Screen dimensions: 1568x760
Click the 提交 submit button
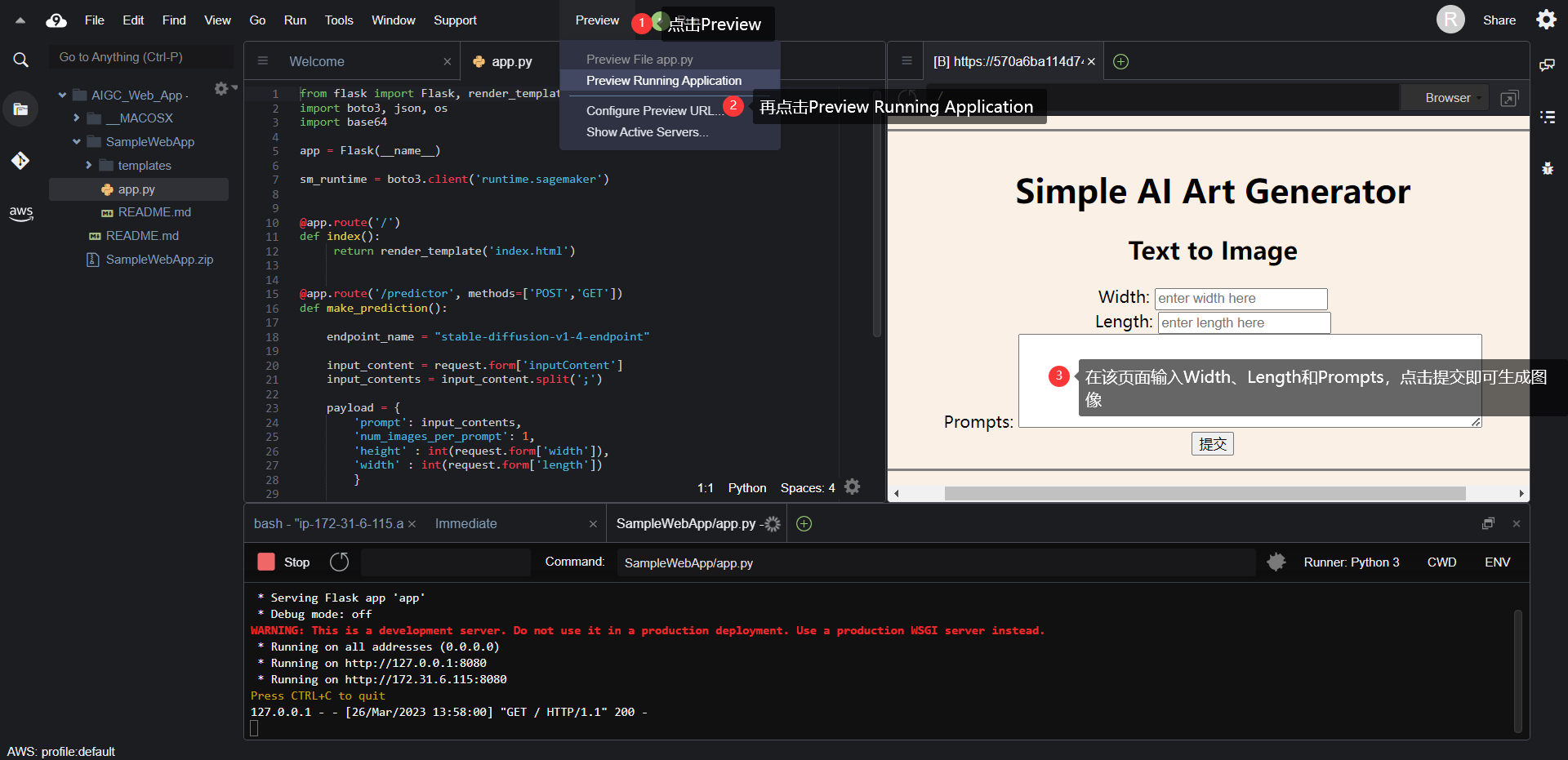point(1213,444)
